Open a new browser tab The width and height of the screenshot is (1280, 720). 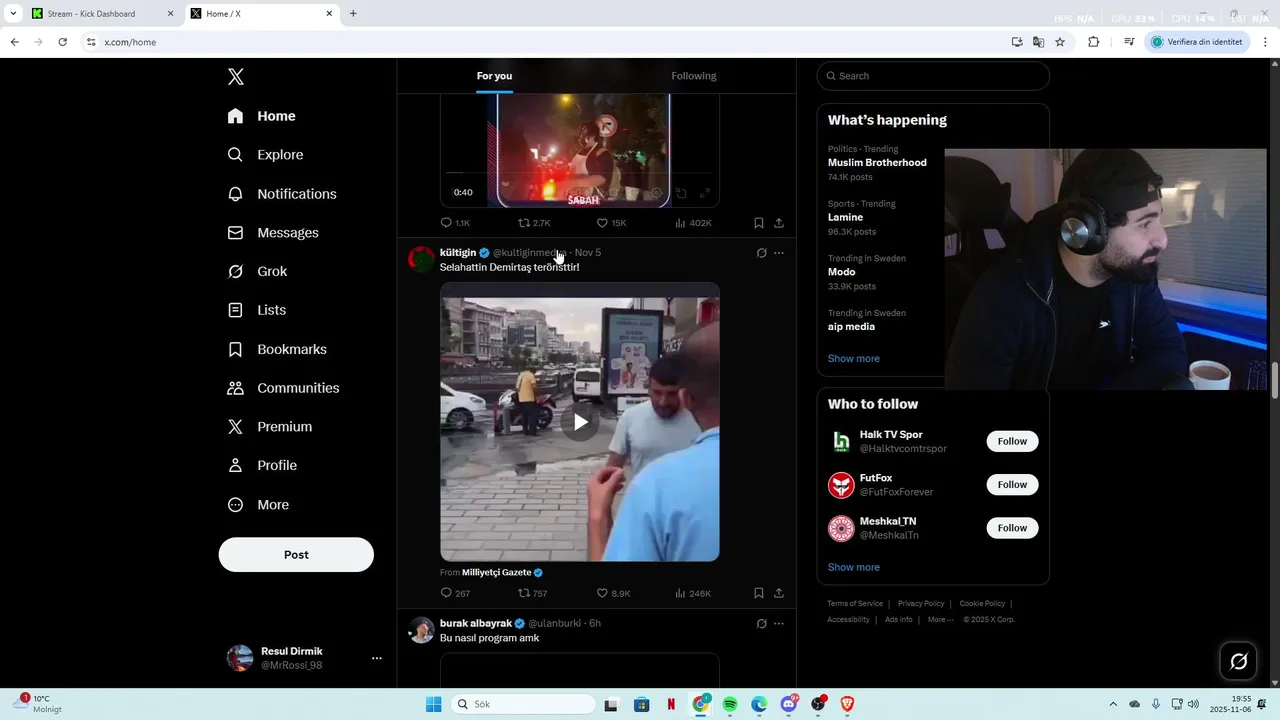click(353, 14)
